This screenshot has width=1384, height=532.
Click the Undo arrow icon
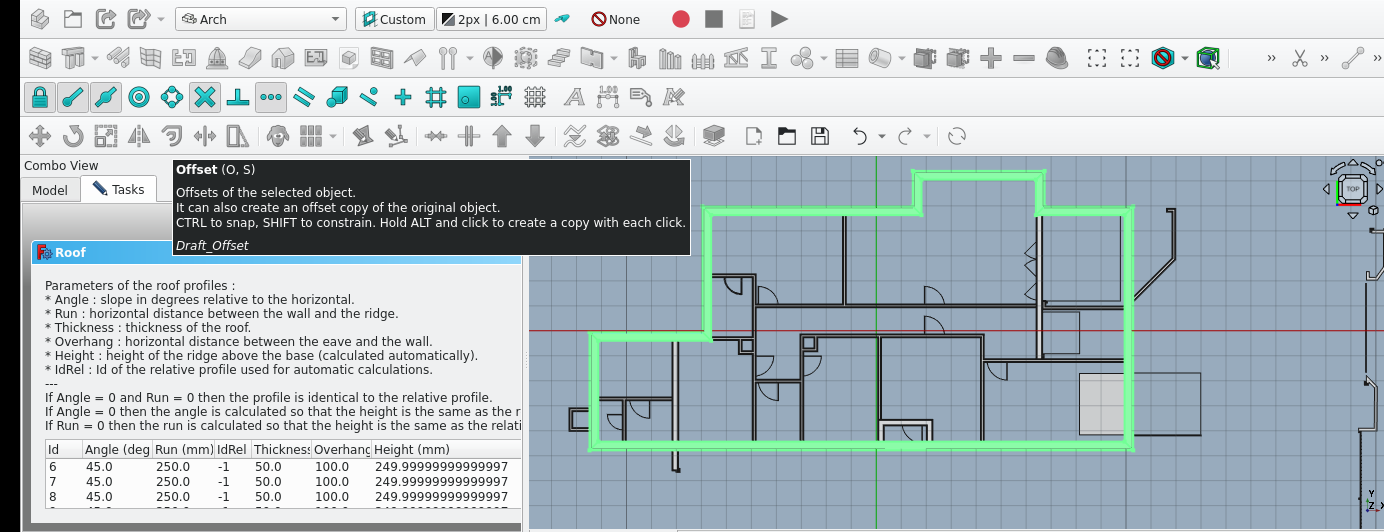[859, 136]
